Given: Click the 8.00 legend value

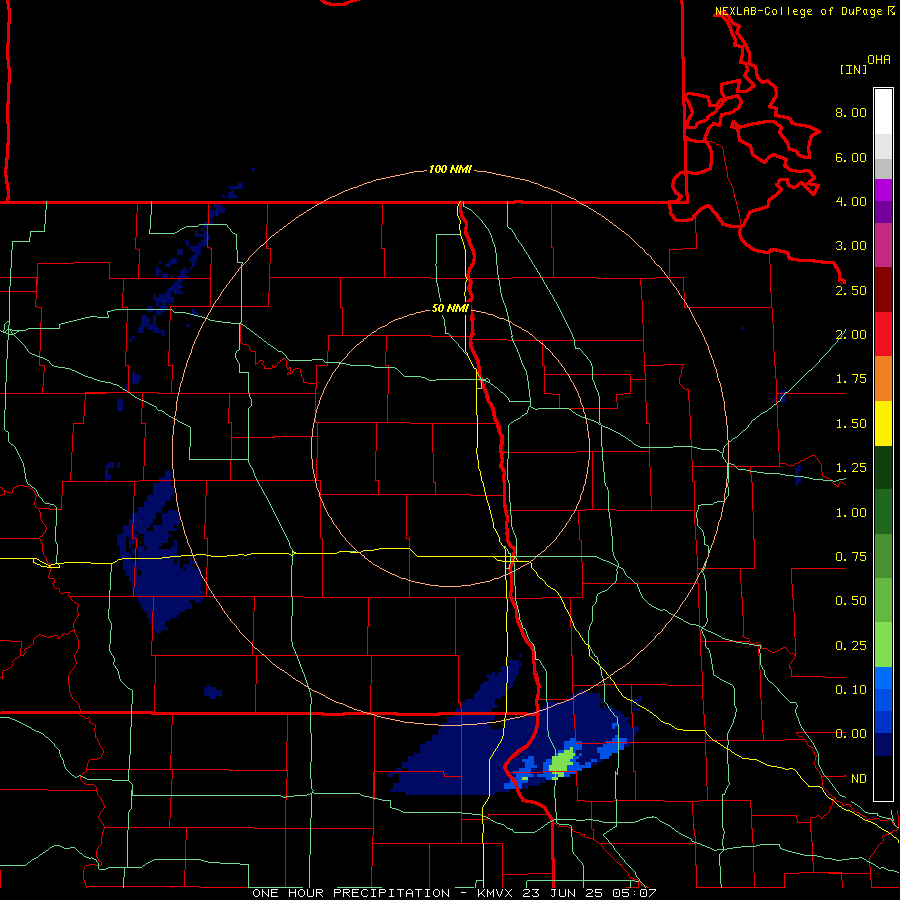Looking at the screenshot, I should (x=851, y=112).
